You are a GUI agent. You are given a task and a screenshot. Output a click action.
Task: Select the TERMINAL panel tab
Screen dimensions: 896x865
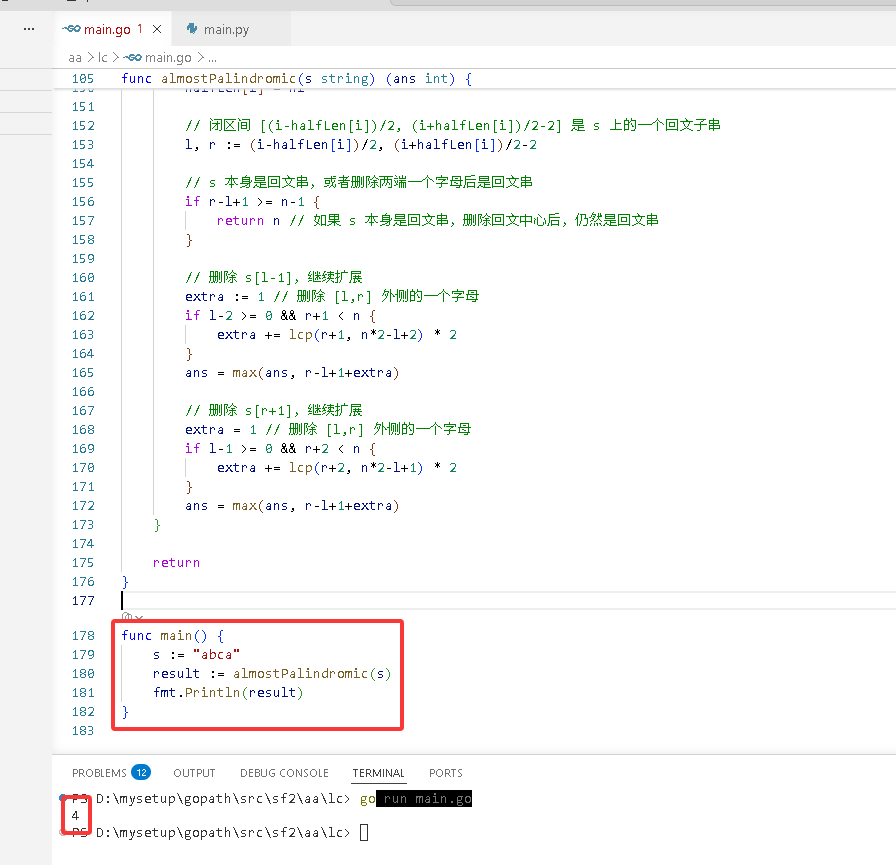378,773
